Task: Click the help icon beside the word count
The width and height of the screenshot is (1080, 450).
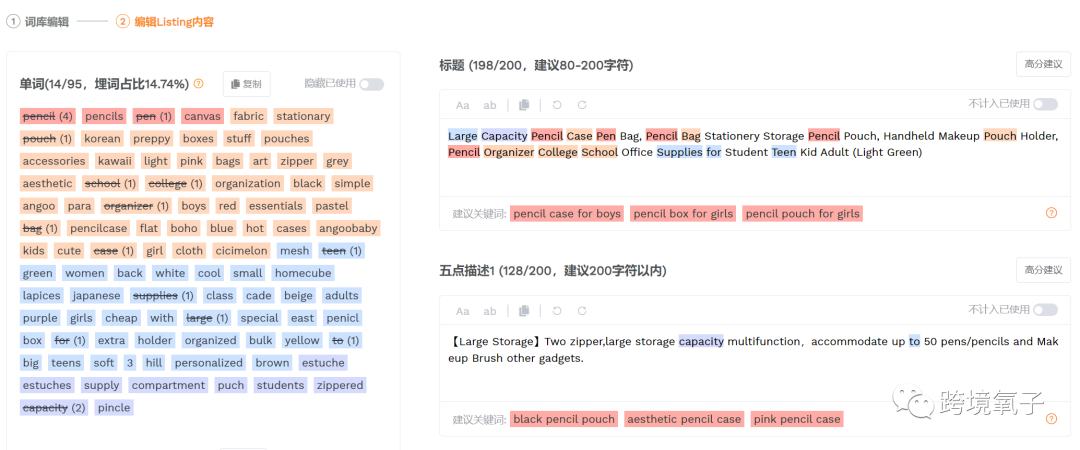Action: point(198,84)
